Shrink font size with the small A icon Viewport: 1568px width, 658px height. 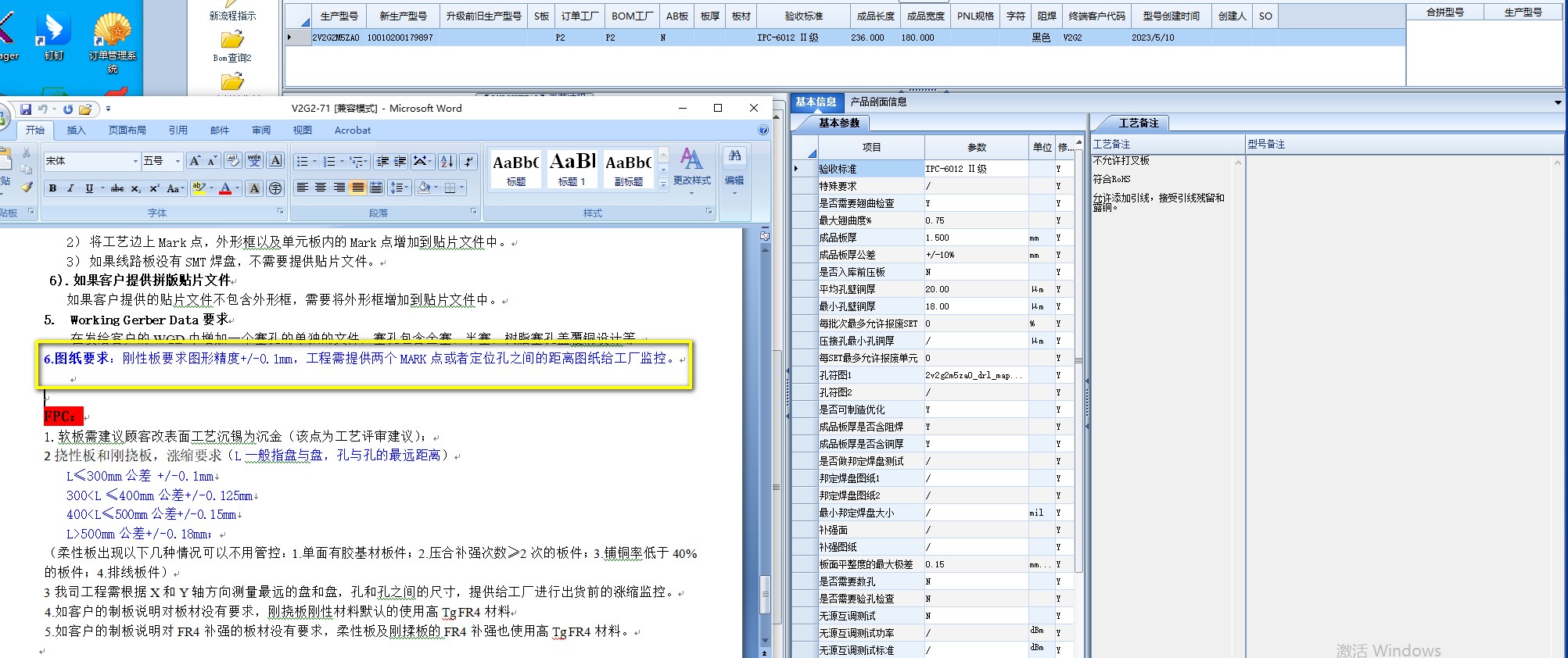tap(212, 161)
